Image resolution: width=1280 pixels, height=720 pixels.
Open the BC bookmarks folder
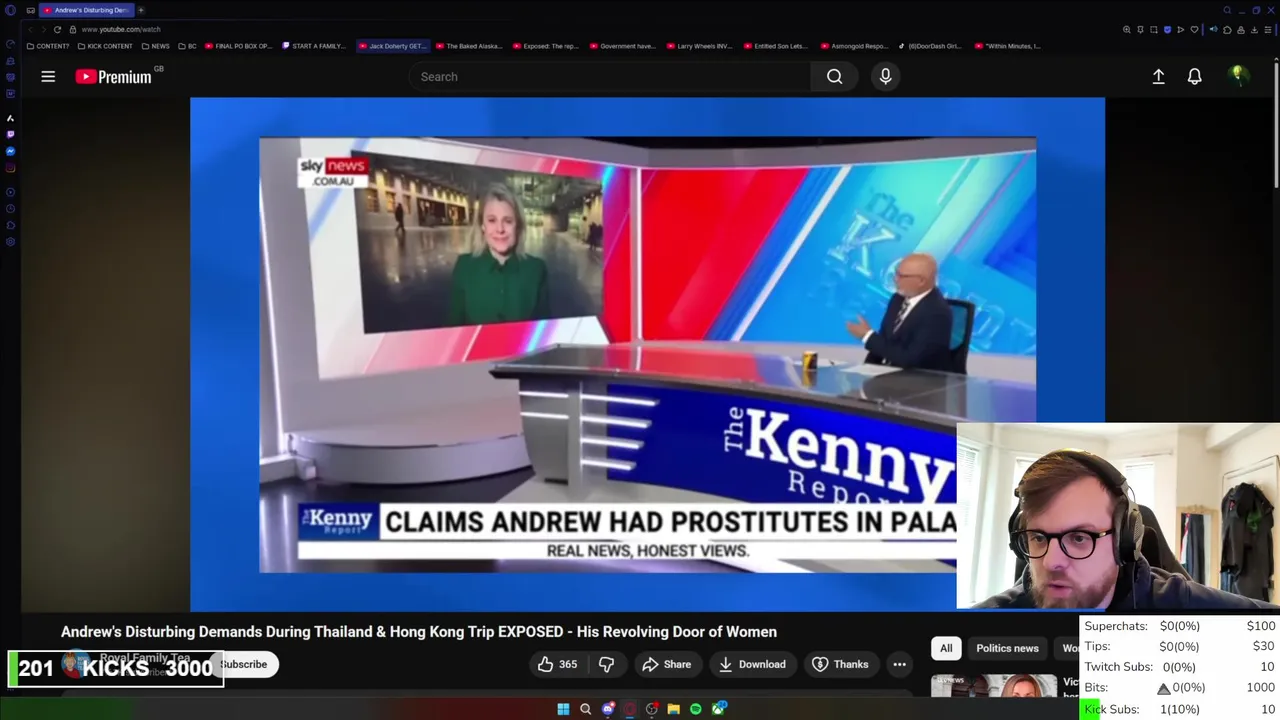[187, 46]
